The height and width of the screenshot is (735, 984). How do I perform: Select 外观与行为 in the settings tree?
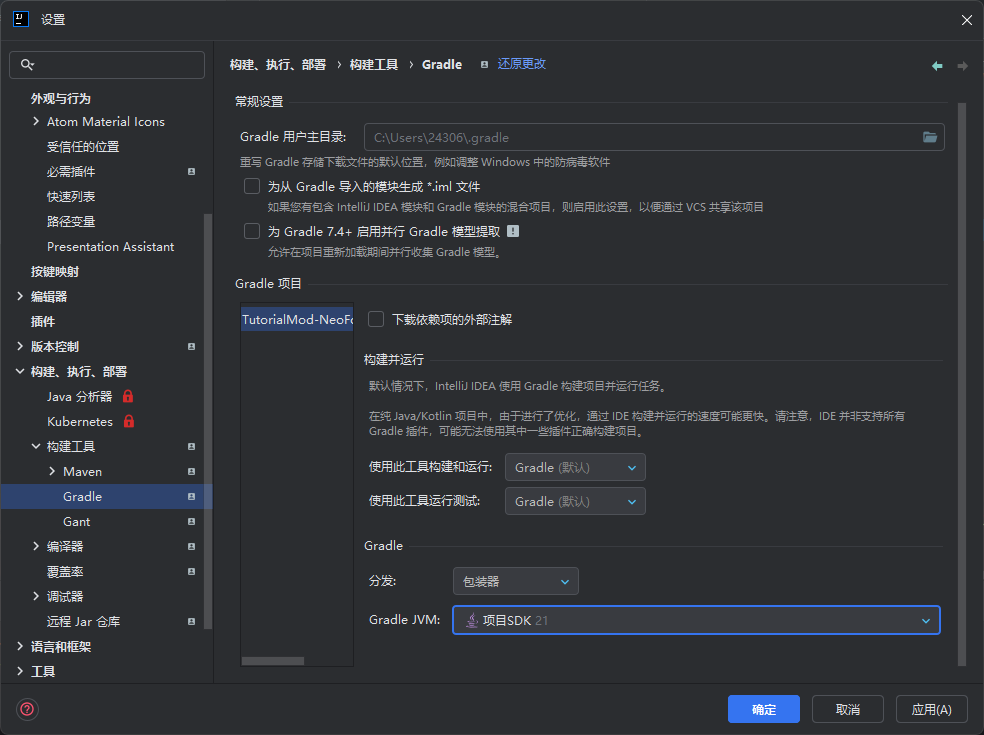61,99
